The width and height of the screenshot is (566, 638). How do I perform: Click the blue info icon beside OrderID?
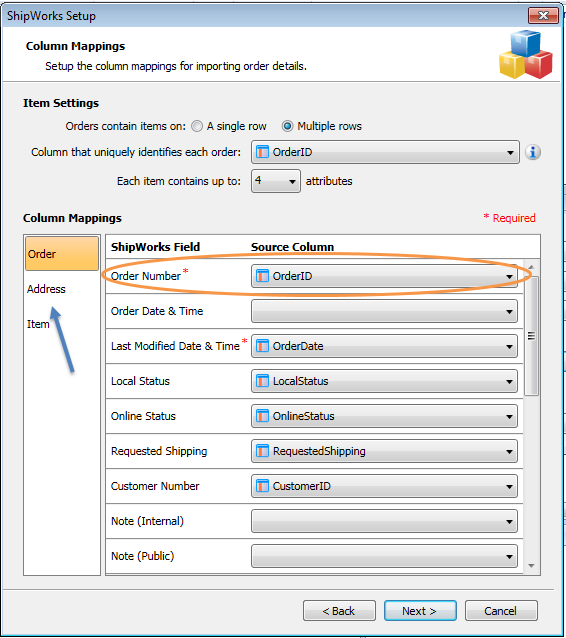point(533,152)
